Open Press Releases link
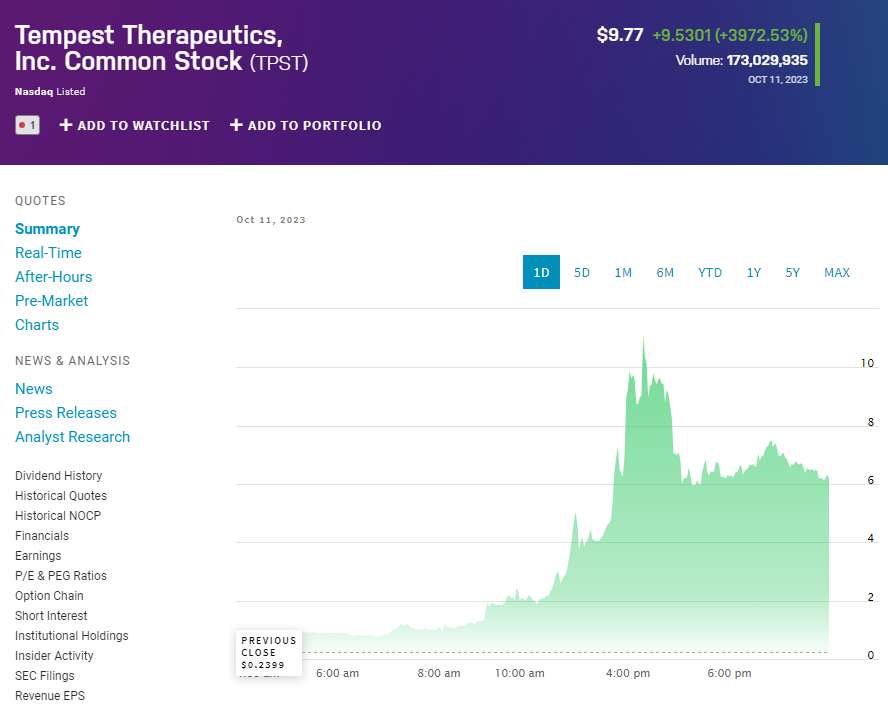Image resolution: width=888 pixels, height=709 pixels. point(66,413)
